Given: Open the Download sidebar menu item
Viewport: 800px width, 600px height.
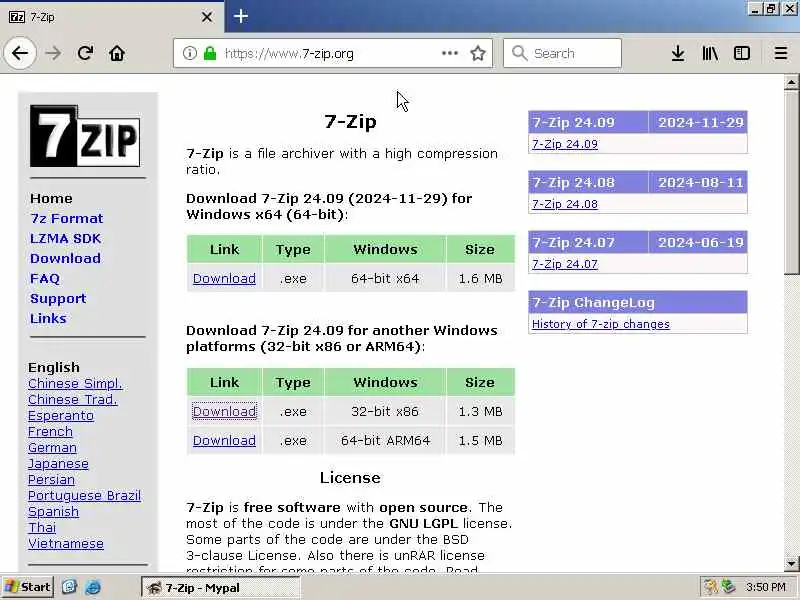Looking at the screenshot, I should [x=65, y=258].
